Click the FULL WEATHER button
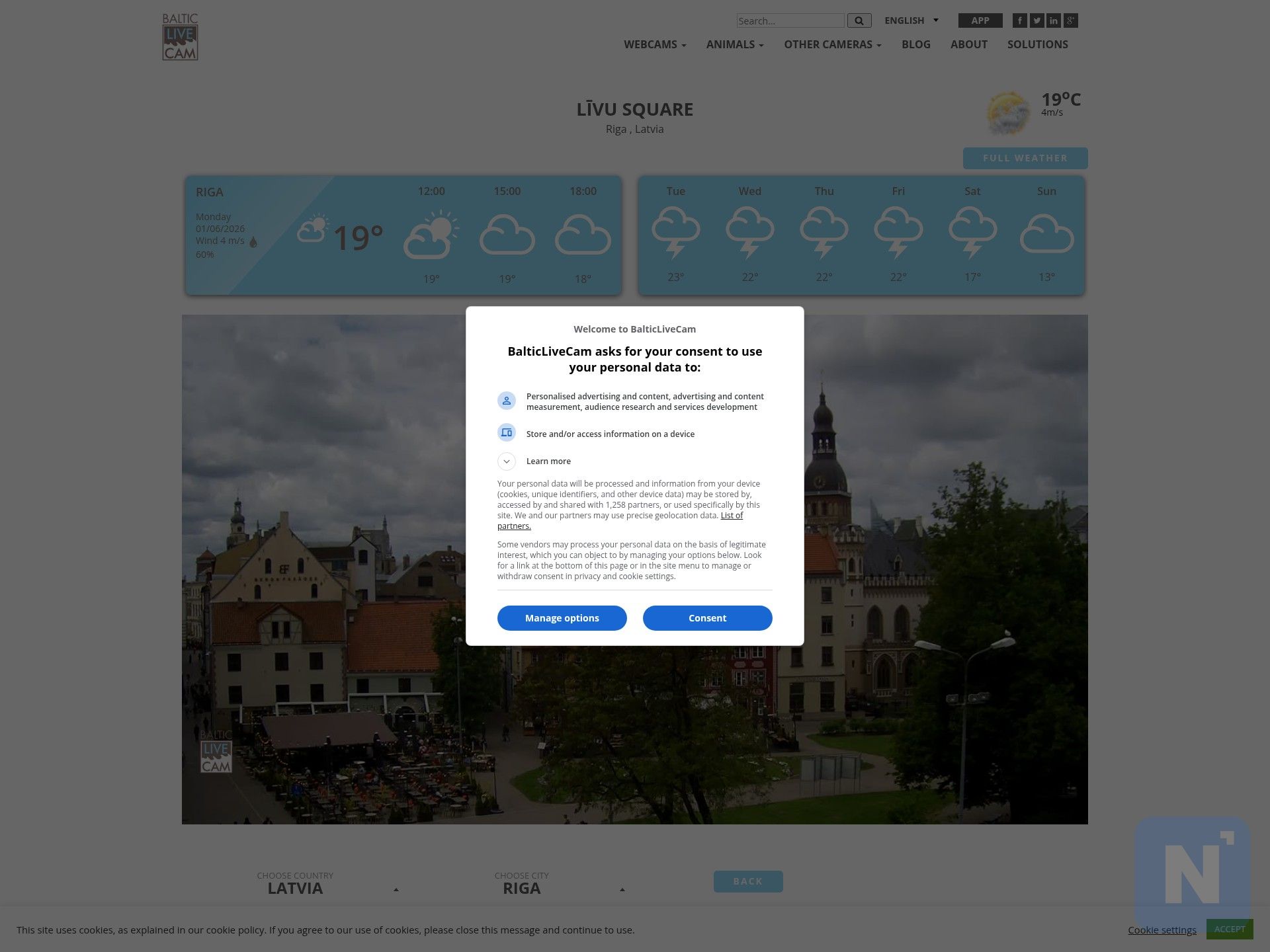 point(1025,158)
